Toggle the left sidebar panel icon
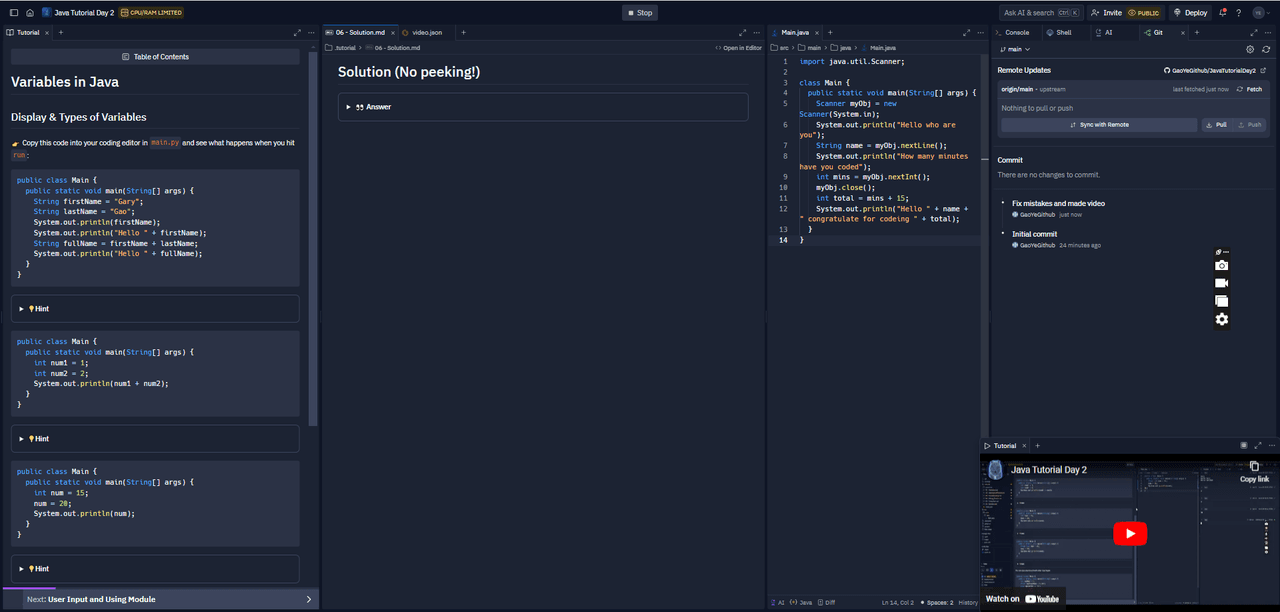 click(x=14, y=13)
